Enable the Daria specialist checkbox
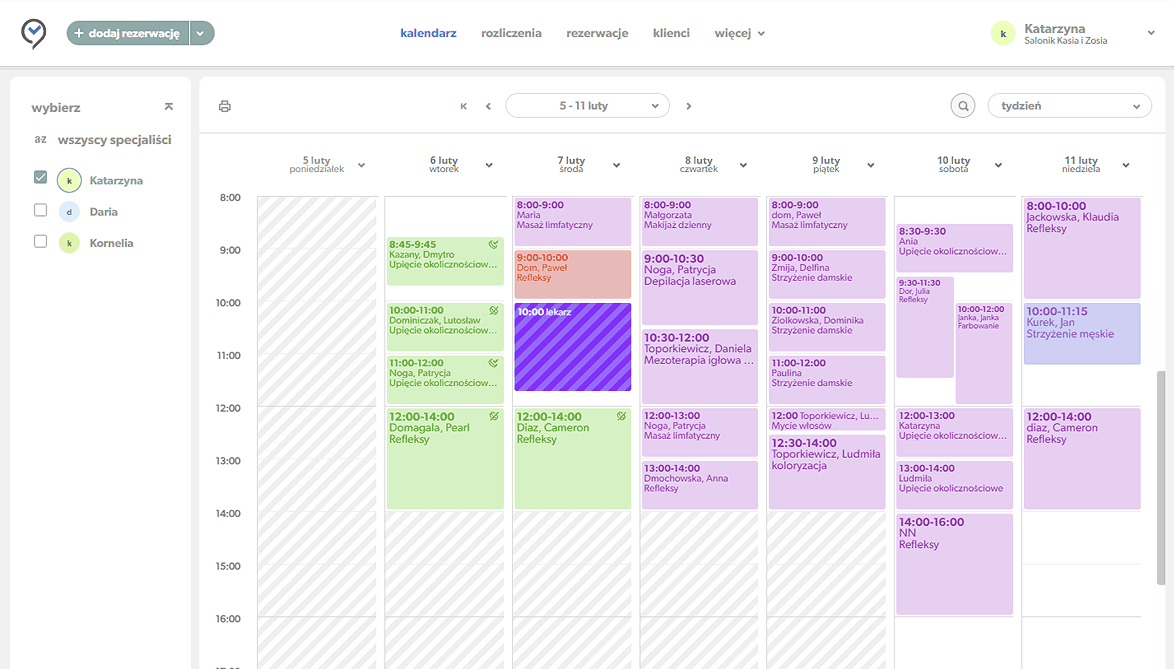The width and height of the screenshot is (1174, 669). (41, 211)
